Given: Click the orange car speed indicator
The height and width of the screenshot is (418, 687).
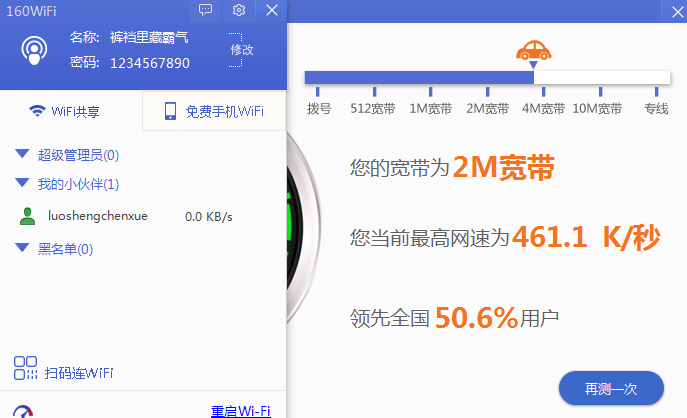Looking at the screenshot, I should tap(533, 50).
